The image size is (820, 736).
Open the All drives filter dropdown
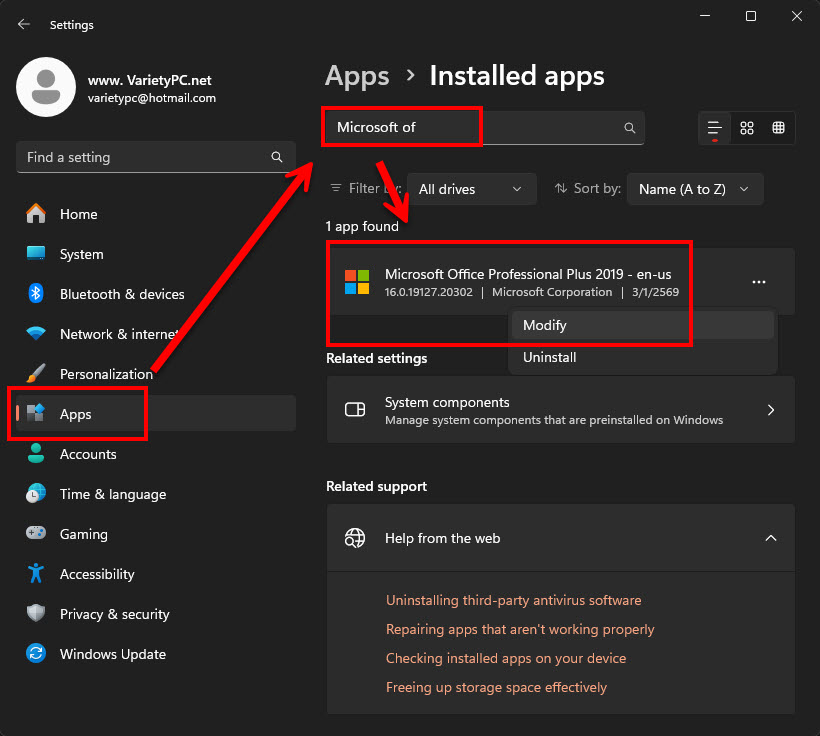pyautogui.click(x=471, y=189)
